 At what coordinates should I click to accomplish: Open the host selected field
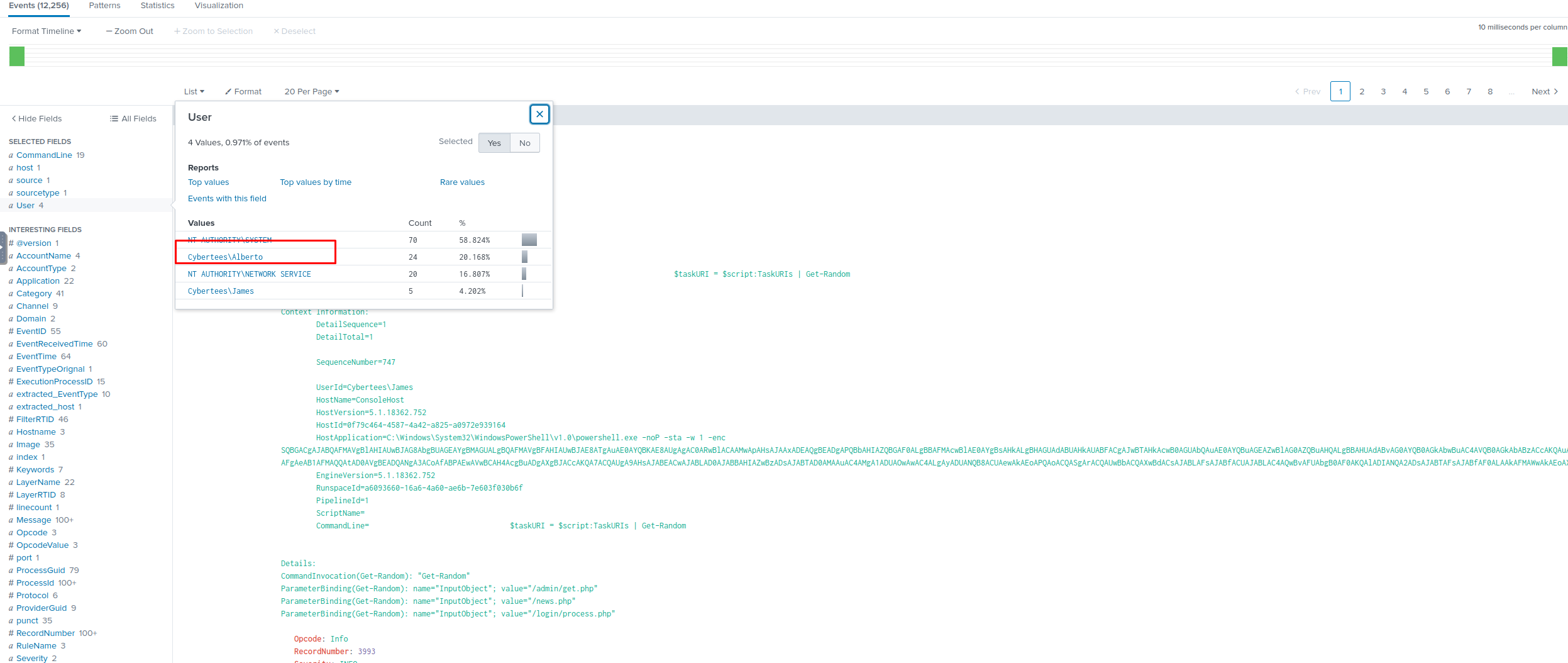tap(25, 168)
